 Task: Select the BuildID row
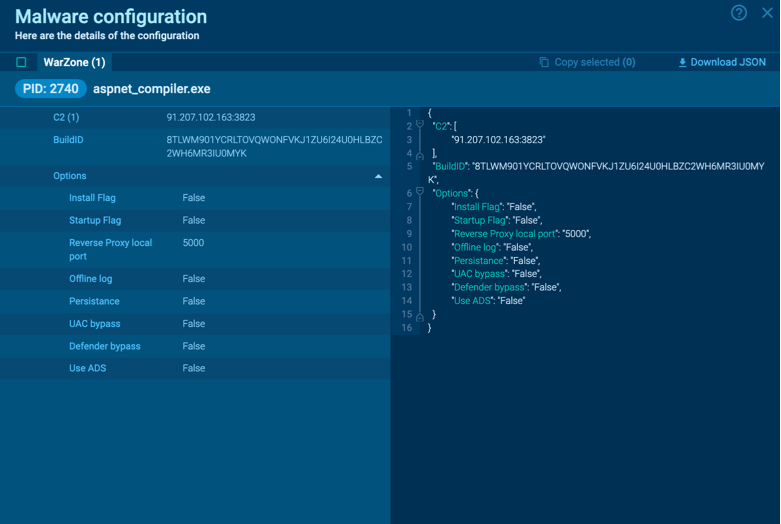coord(195,146)
